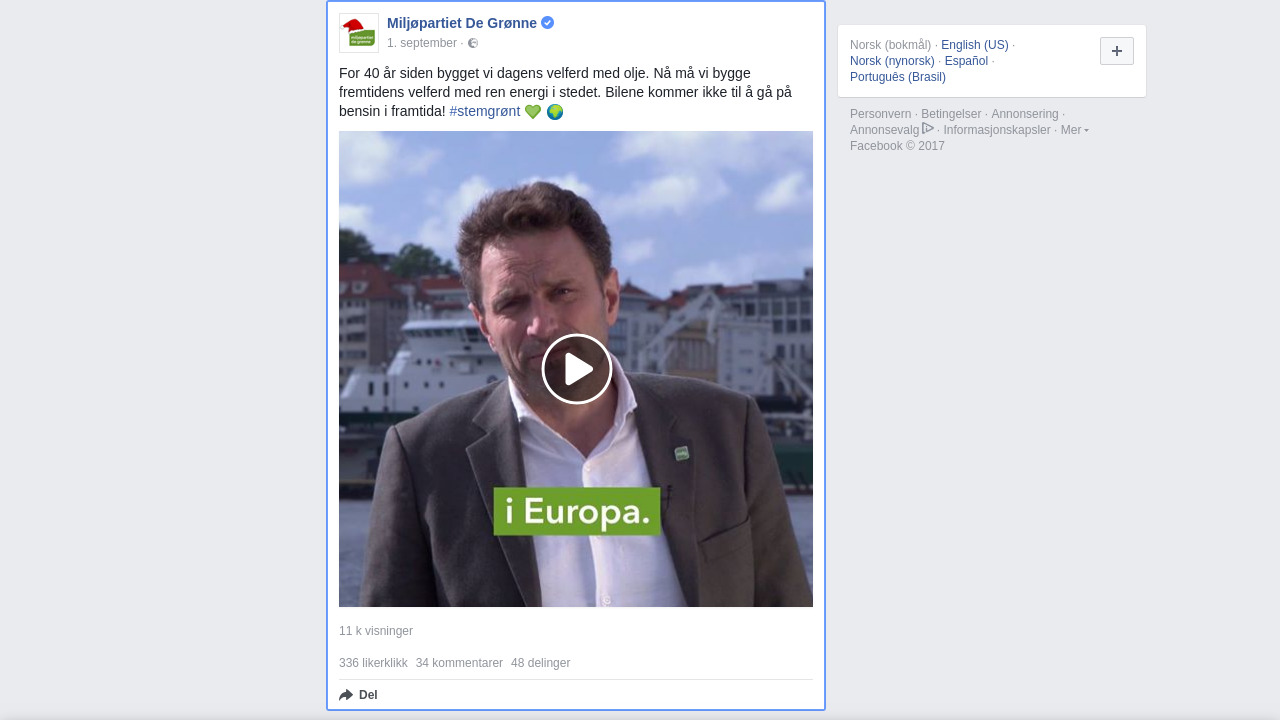Screen dimensions: 1280x720
Task: Open Miljøpartiet De Grønne page name link
Action: (462, 23)
